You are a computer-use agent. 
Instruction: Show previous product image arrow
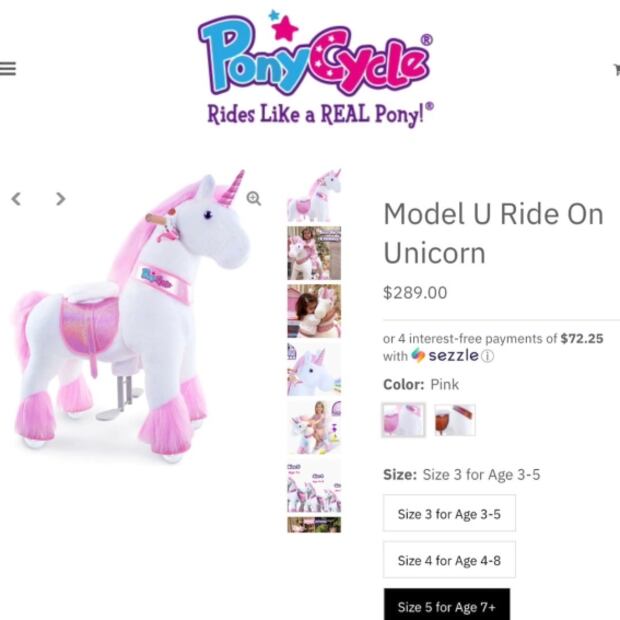(x=16, y=199)
